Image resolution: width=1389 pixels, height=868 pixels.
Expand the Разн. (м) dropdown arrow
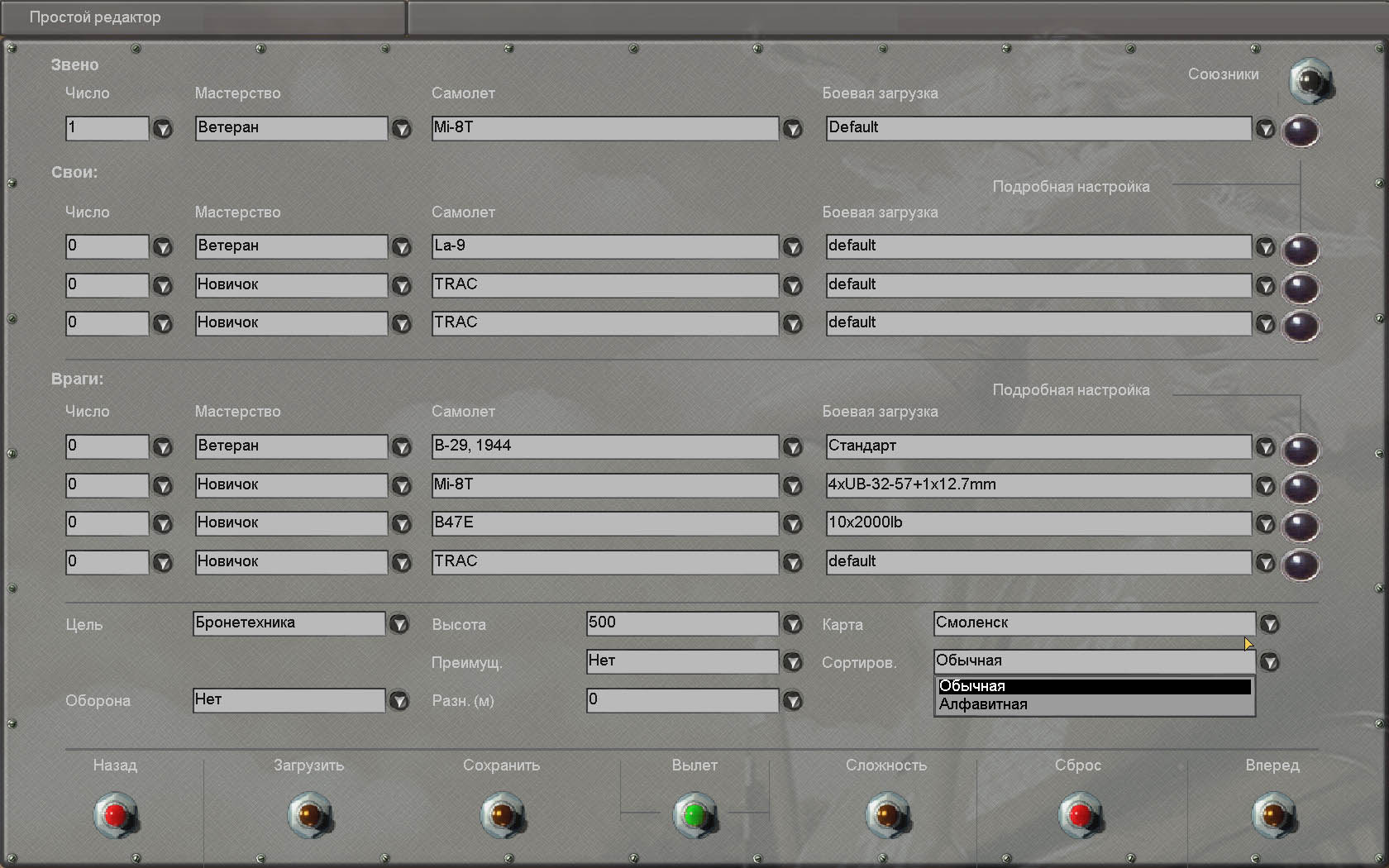[x=793, y=701]
